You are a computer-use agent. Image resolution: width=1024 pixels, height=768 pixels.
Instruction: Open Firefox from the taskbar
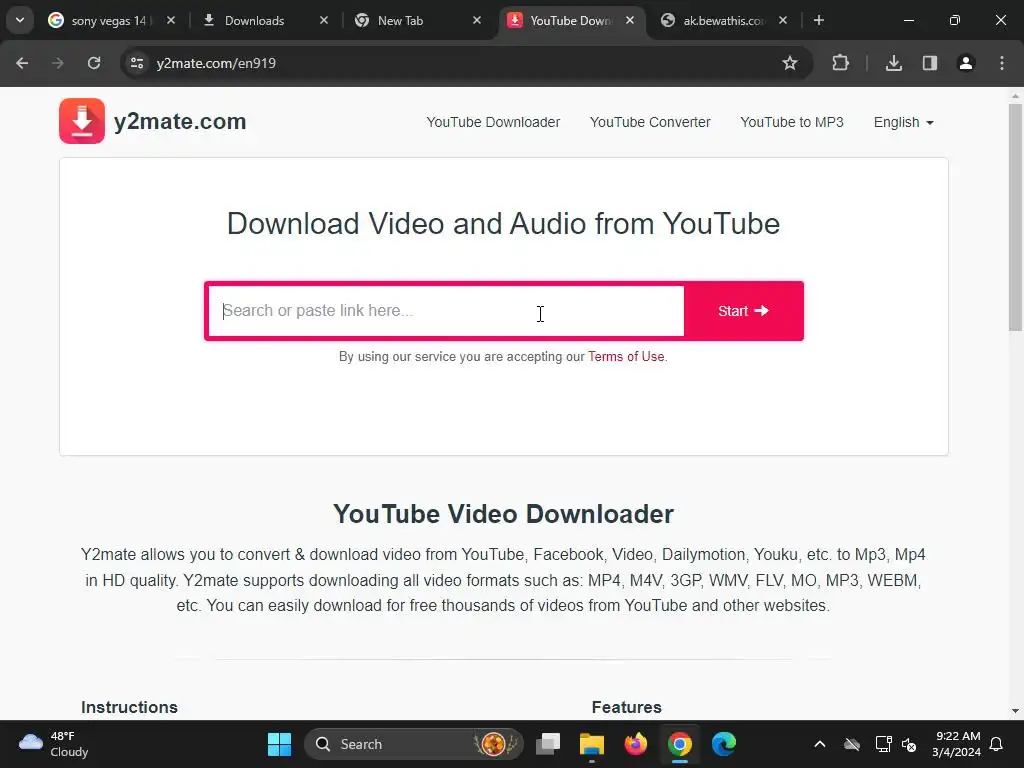point(635,744)
